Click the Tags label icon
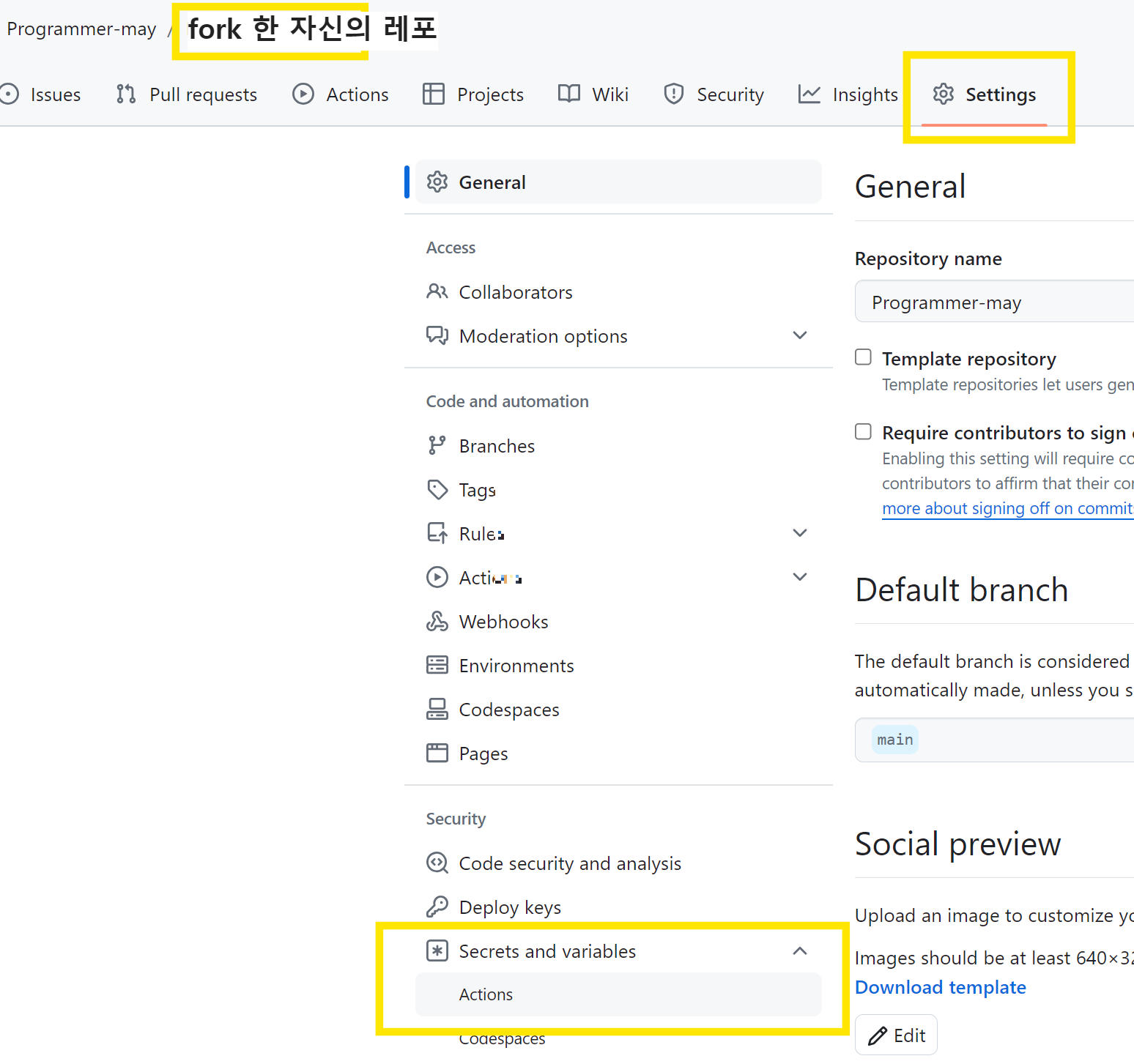The image size is (1134, 1064). click(x=437, y=489)
